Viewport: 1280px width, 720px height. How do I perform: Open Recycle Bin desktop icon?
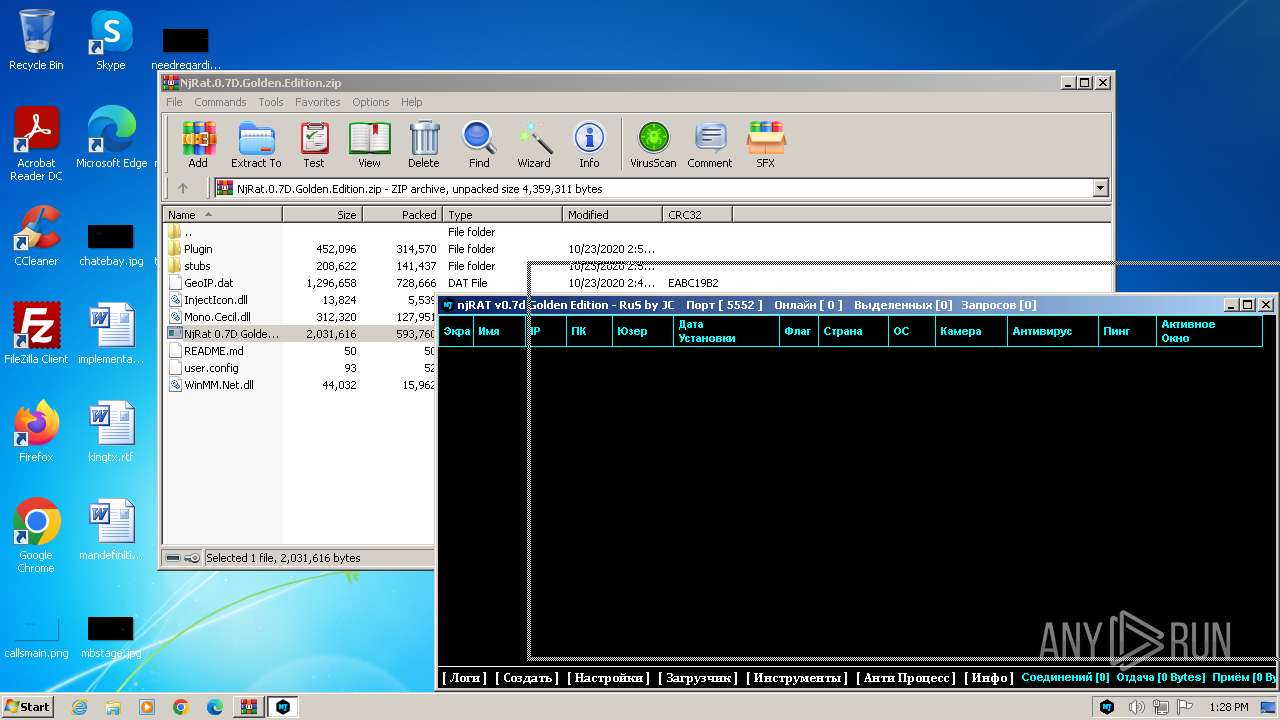[x=36, y=40]
